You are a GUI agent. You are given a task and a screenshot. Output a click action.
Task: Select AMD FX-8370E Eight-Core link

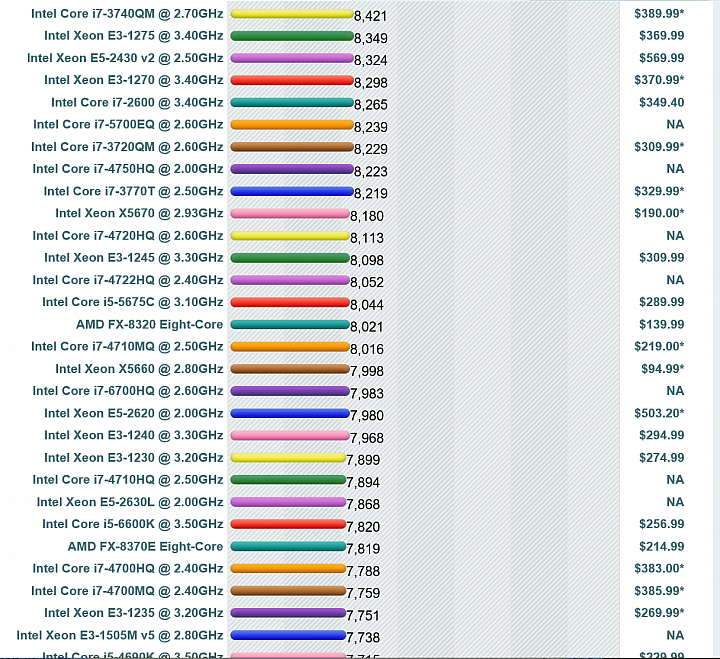[146, 546]
